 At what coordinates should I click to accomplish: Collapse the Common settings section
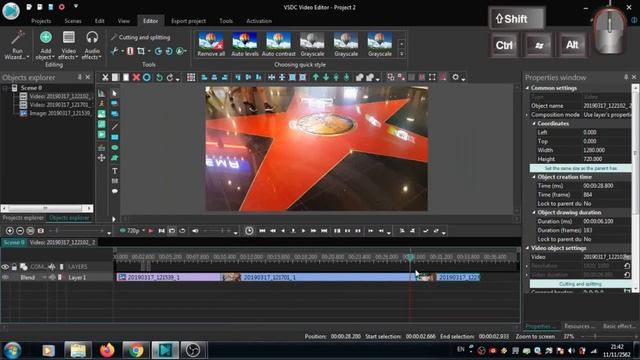click(527, 88)
